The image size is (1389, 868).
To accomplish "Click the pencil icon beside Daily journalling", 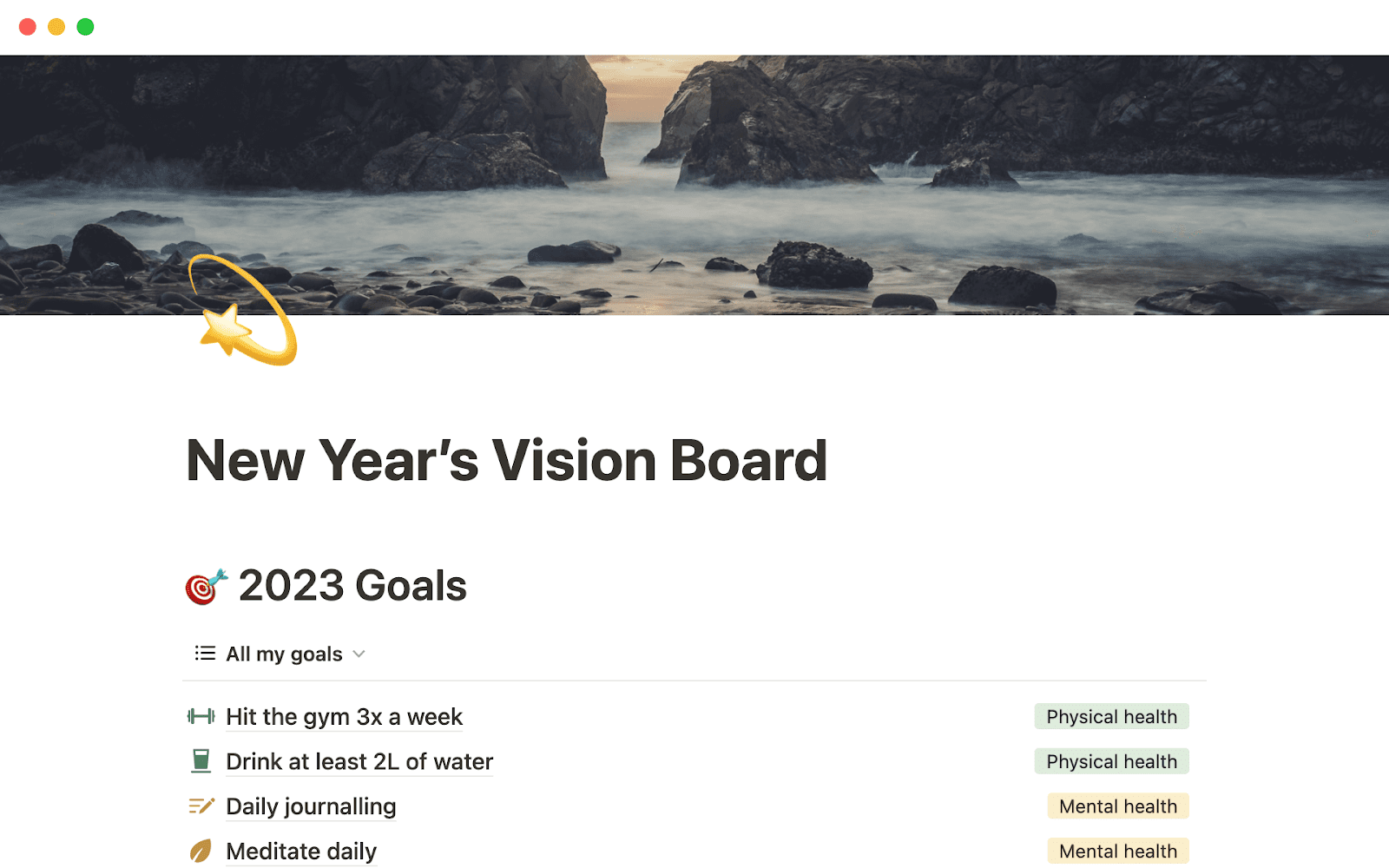I will [x=201, y=805].
